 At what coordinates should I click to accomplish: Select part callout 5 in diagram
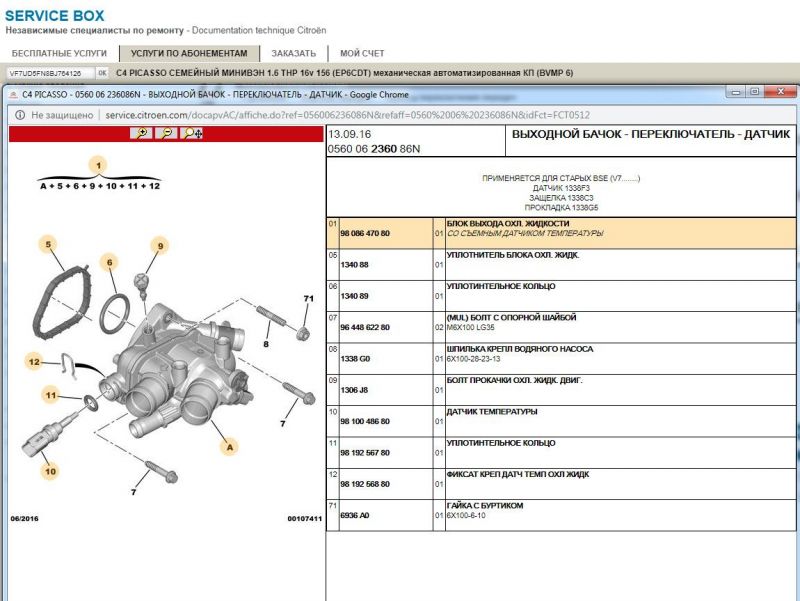tap(47, 243)
